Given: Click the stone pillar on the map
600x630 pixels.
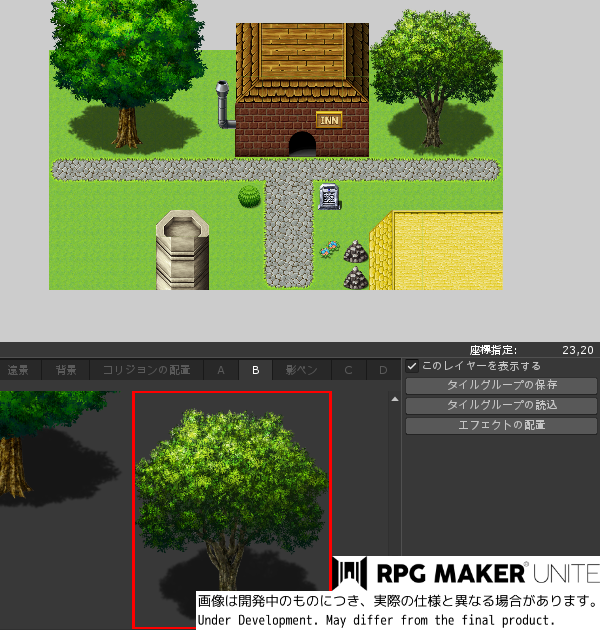Looking at the screenshot, I should click(x=182, y=250).
